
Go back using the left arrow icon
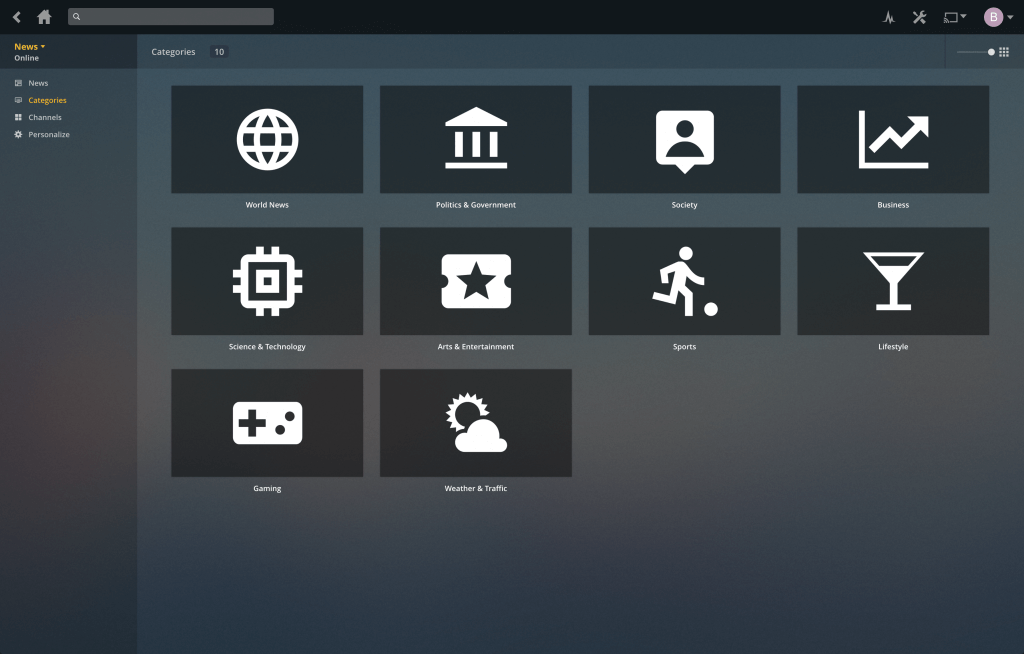click(16, 17)
